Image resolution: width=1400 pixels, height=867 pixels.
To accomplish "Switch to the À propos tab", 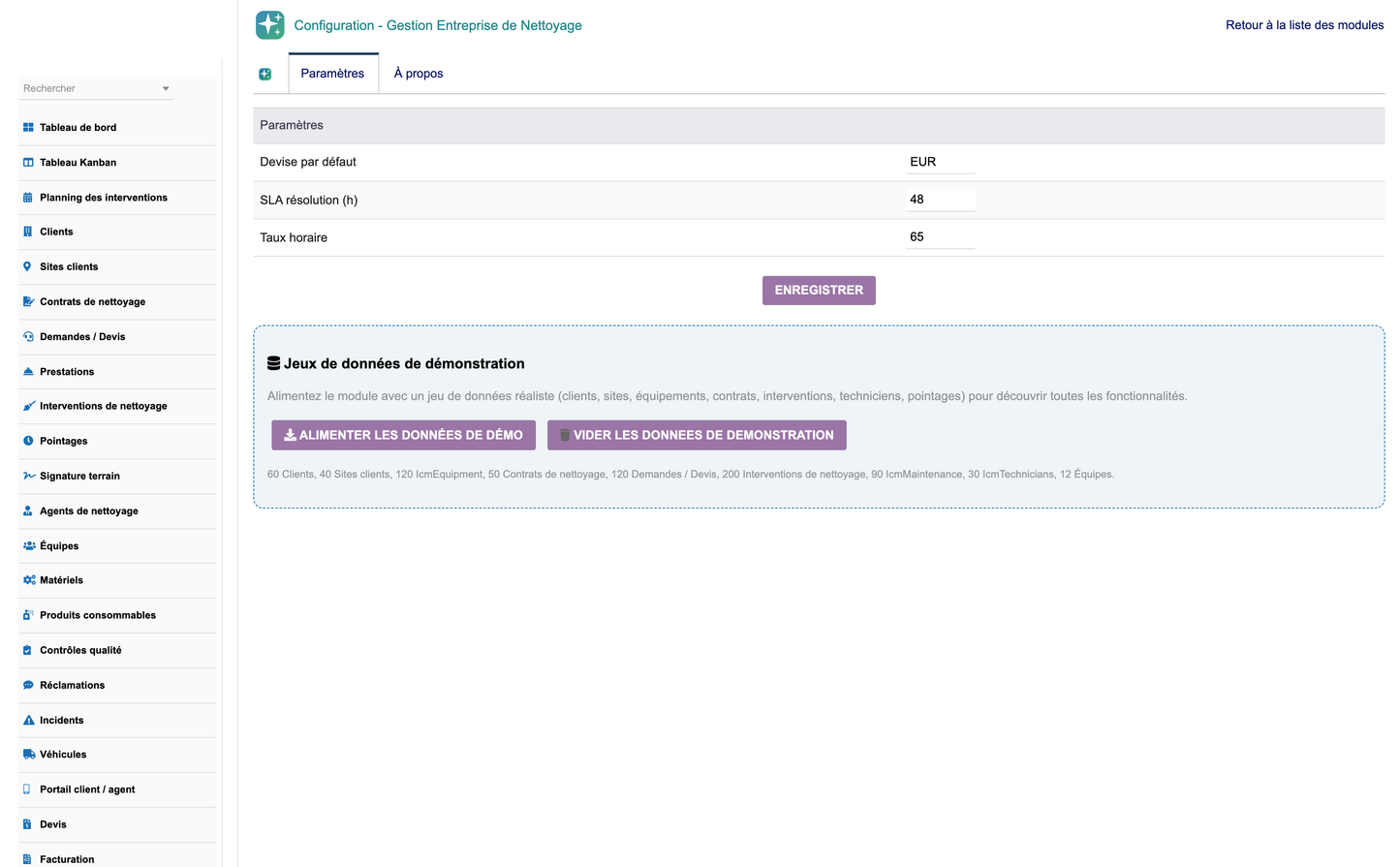I will click(x=419, y=74).
